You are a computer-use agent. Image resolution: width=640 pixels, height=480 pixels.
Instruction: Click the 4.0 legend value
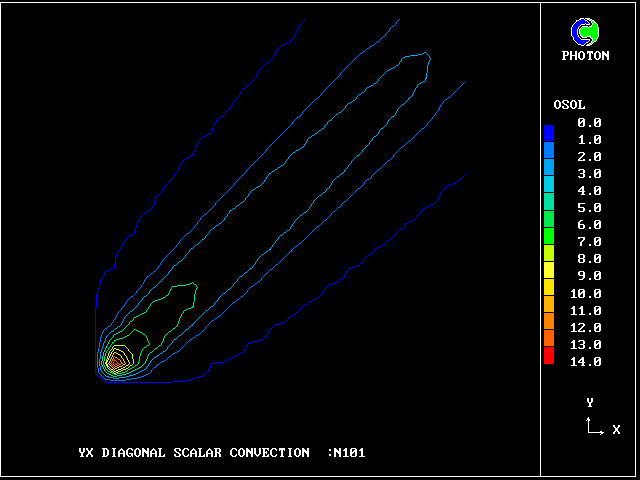click(589, 191)
